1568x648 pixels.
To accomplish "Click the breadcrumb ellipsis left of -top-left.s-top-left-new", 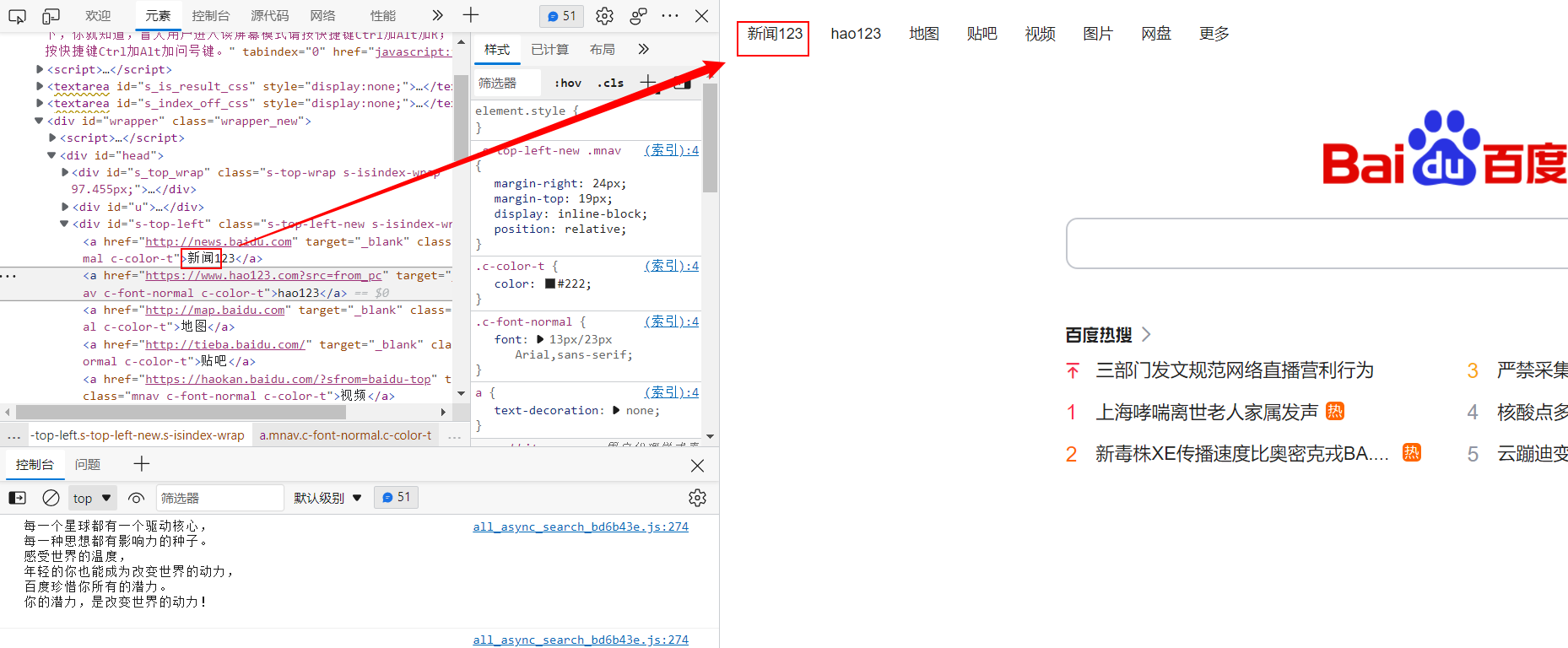I will coord(14,435).
